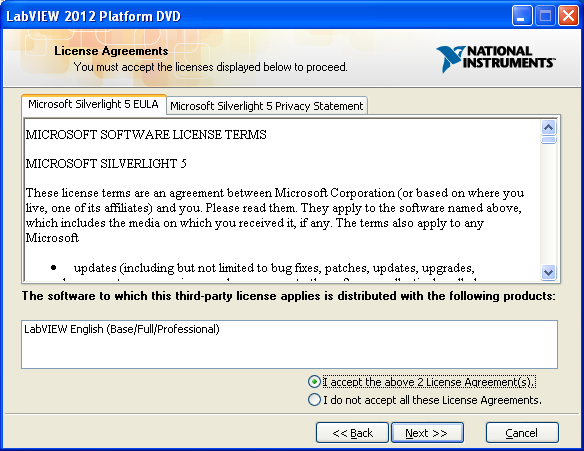Close the LabVIEW installer window
The width and height of the screenshot is (584, 451).
pyautogui.click(x=568, y=16)
